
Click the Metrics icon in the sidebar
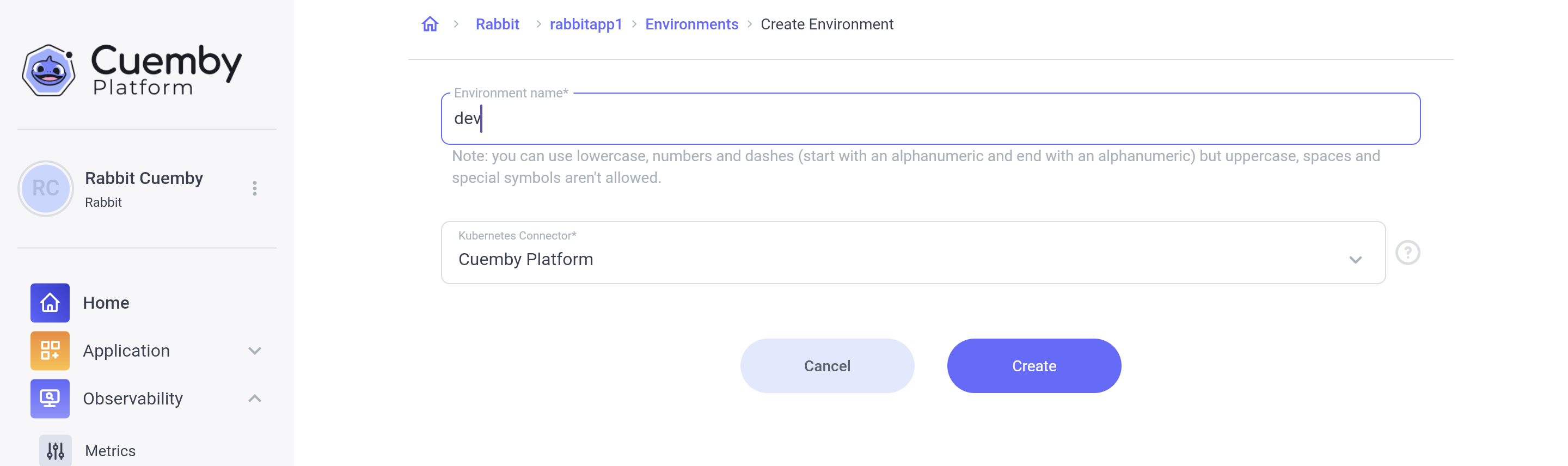(x=55, y=450)
